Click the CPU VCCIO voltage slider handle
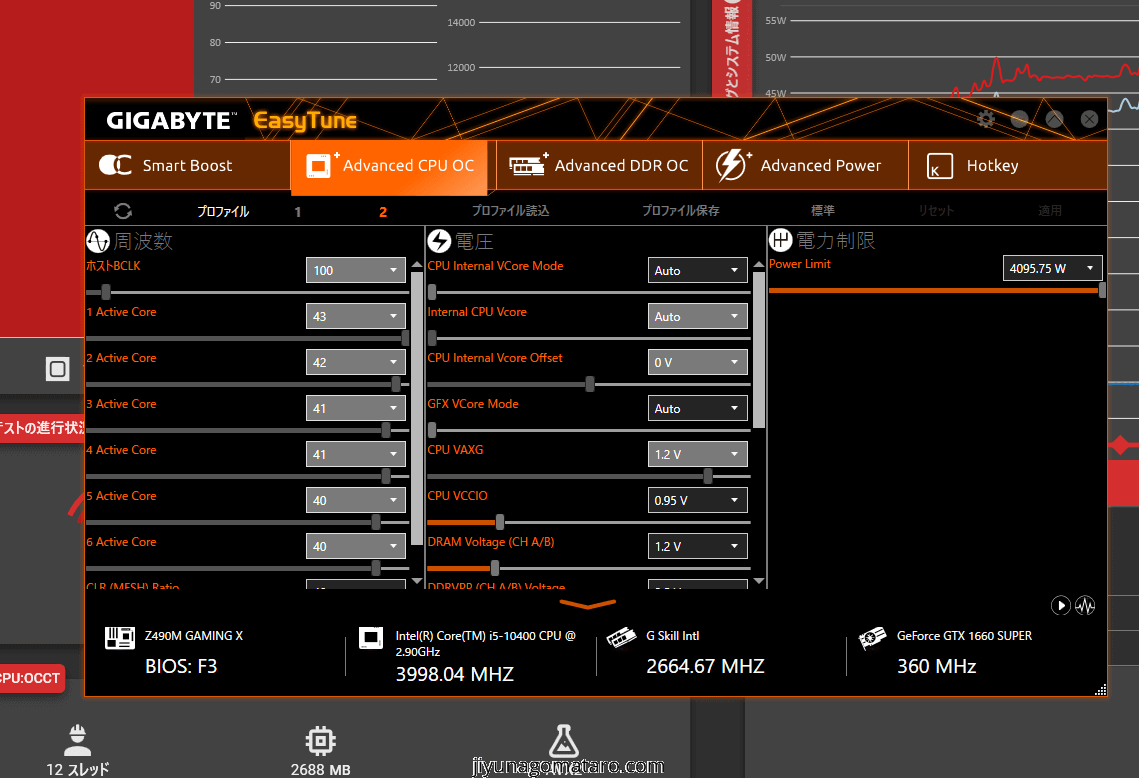This screenshot has width=1139, height=778. point(500,522)
